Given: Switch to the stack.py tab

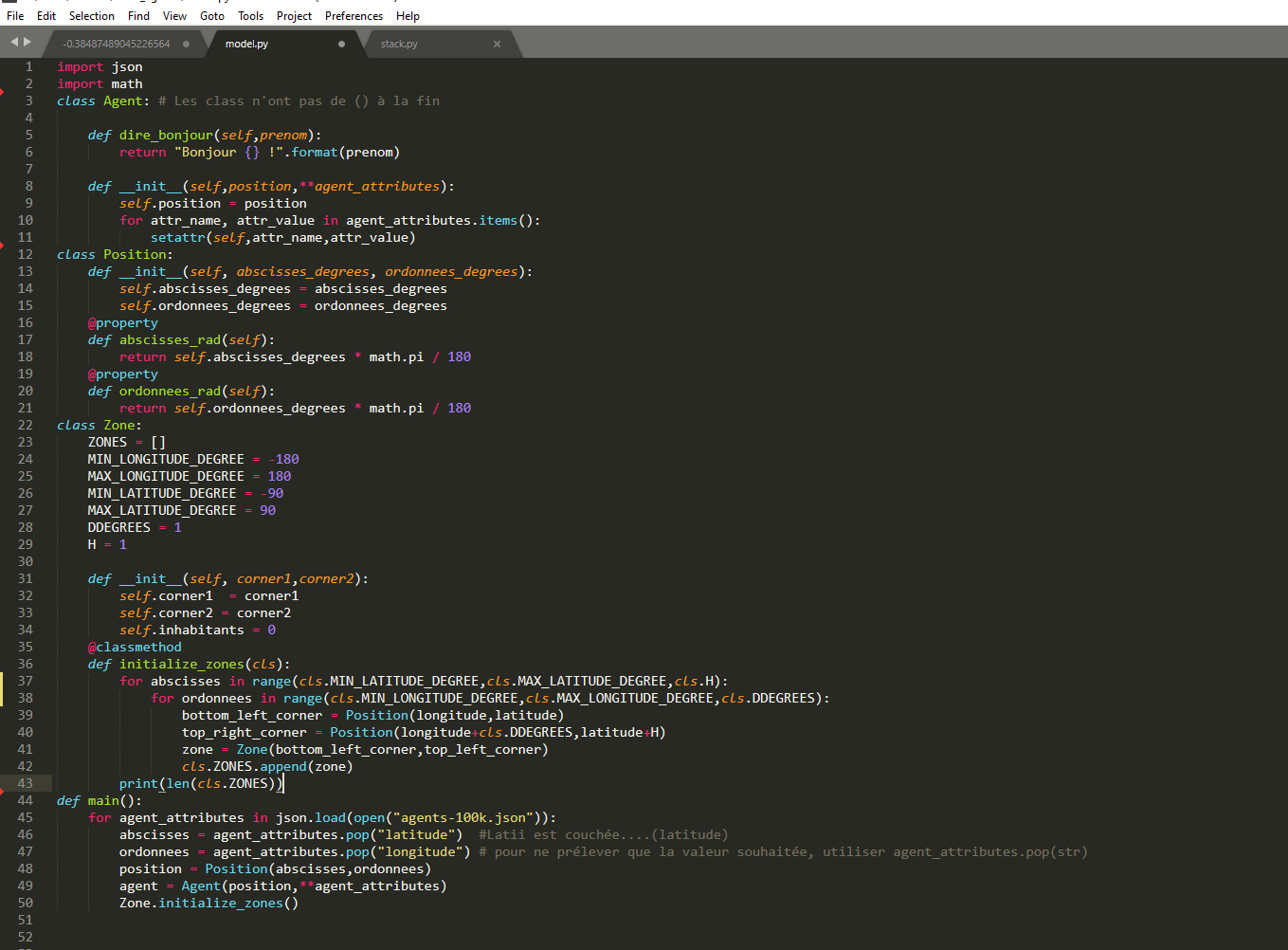Looking at the screenshot, I should [399, 44].
